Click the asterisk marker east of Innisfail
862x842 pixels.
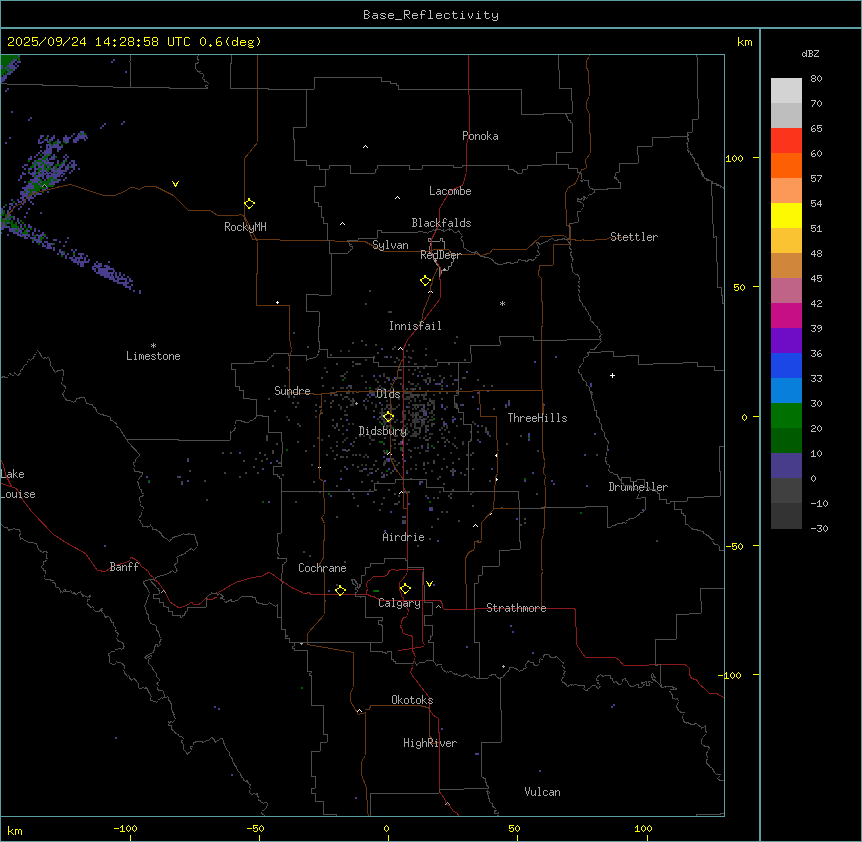click(x=502, y=303)
